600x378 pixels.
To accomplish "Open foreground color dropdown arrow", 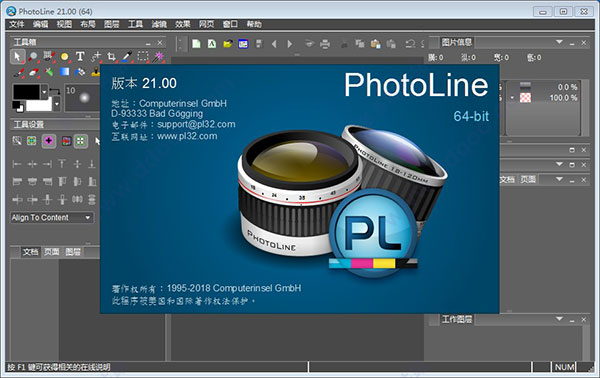I will pos(44,92).
